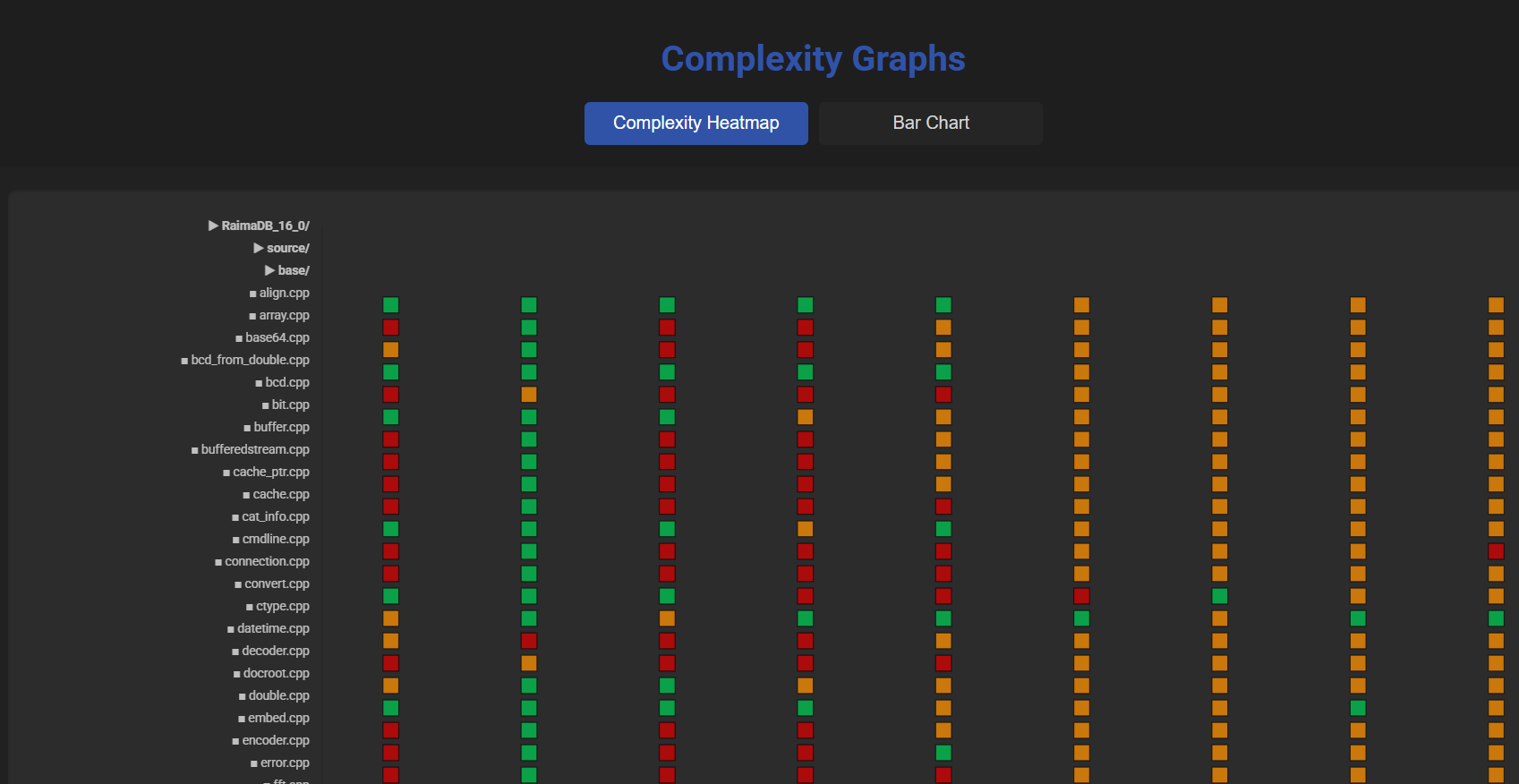Collapse the base/ folder node
Viewport: 1519px width, 784px height.
(x=286, y=270)
